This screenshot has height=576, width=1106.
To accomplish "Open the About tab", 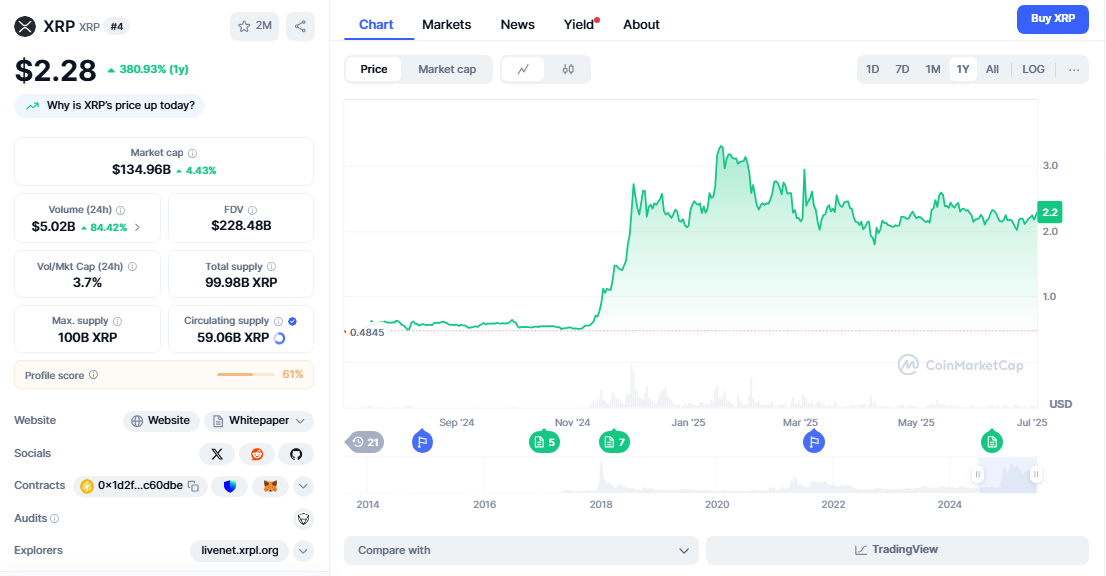I will [x=641, y=25].
